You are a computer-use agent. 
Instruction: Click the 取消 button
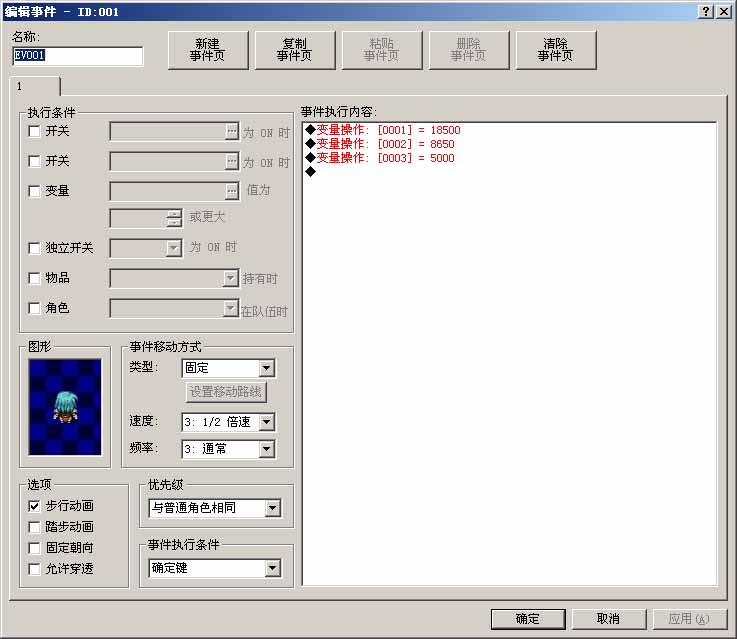tap(609, 619)
